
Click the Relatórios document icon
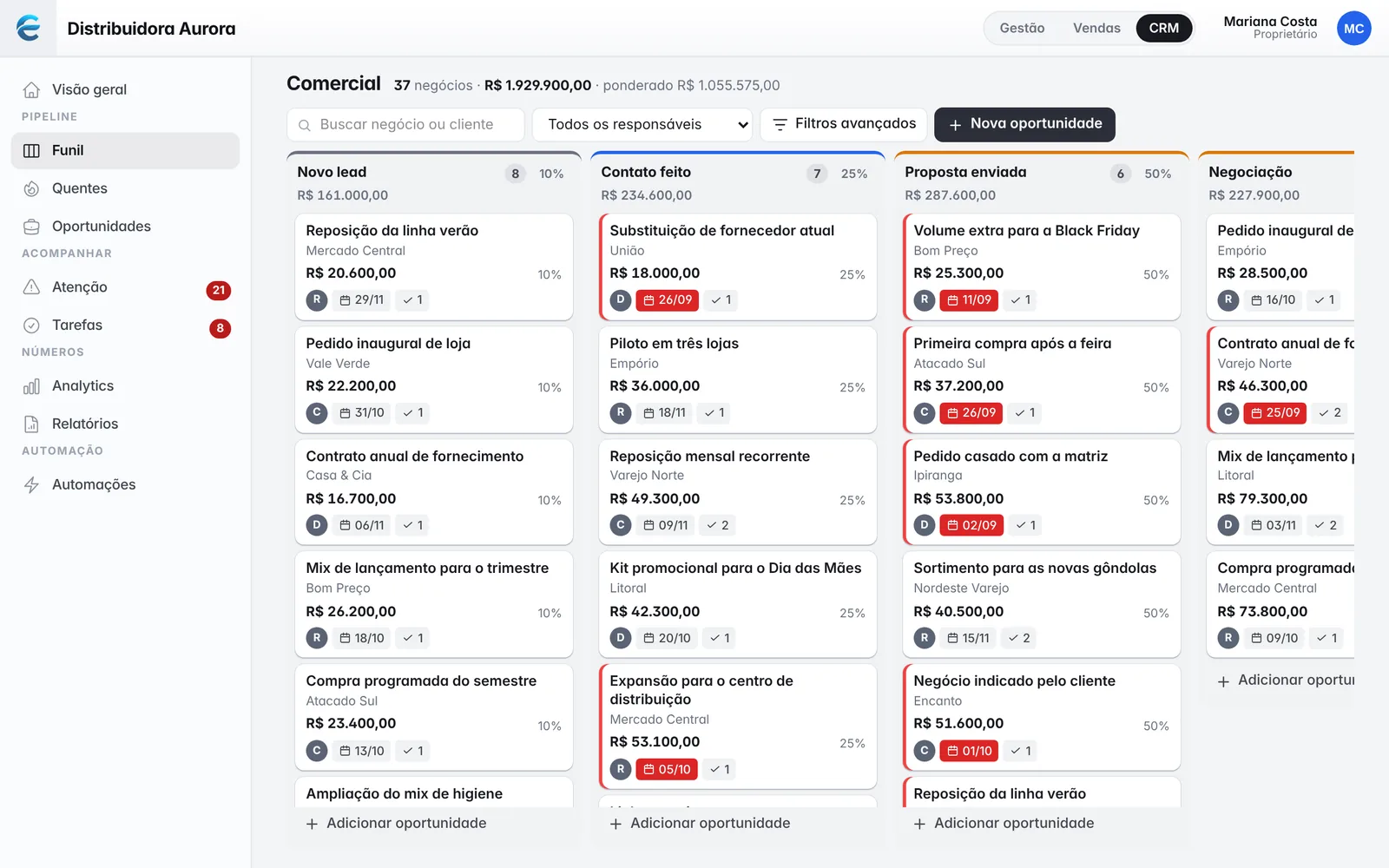31,424
